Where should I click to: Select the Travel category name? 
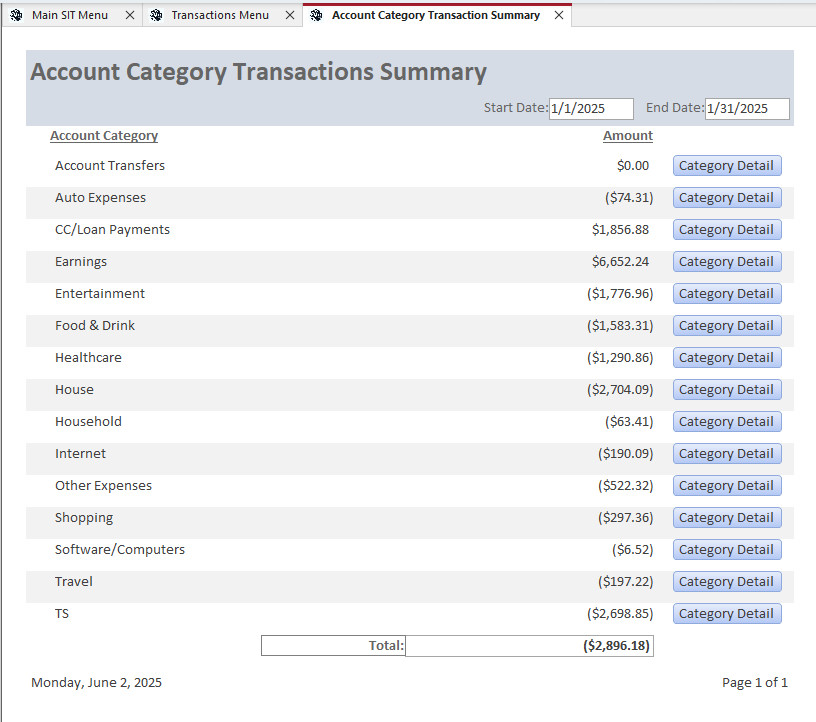(74, 581)
